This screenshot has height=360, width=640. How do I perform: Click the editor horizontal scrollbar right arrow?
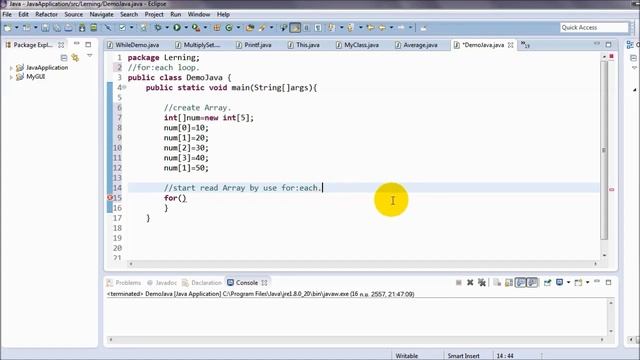[x=596, y=264]
